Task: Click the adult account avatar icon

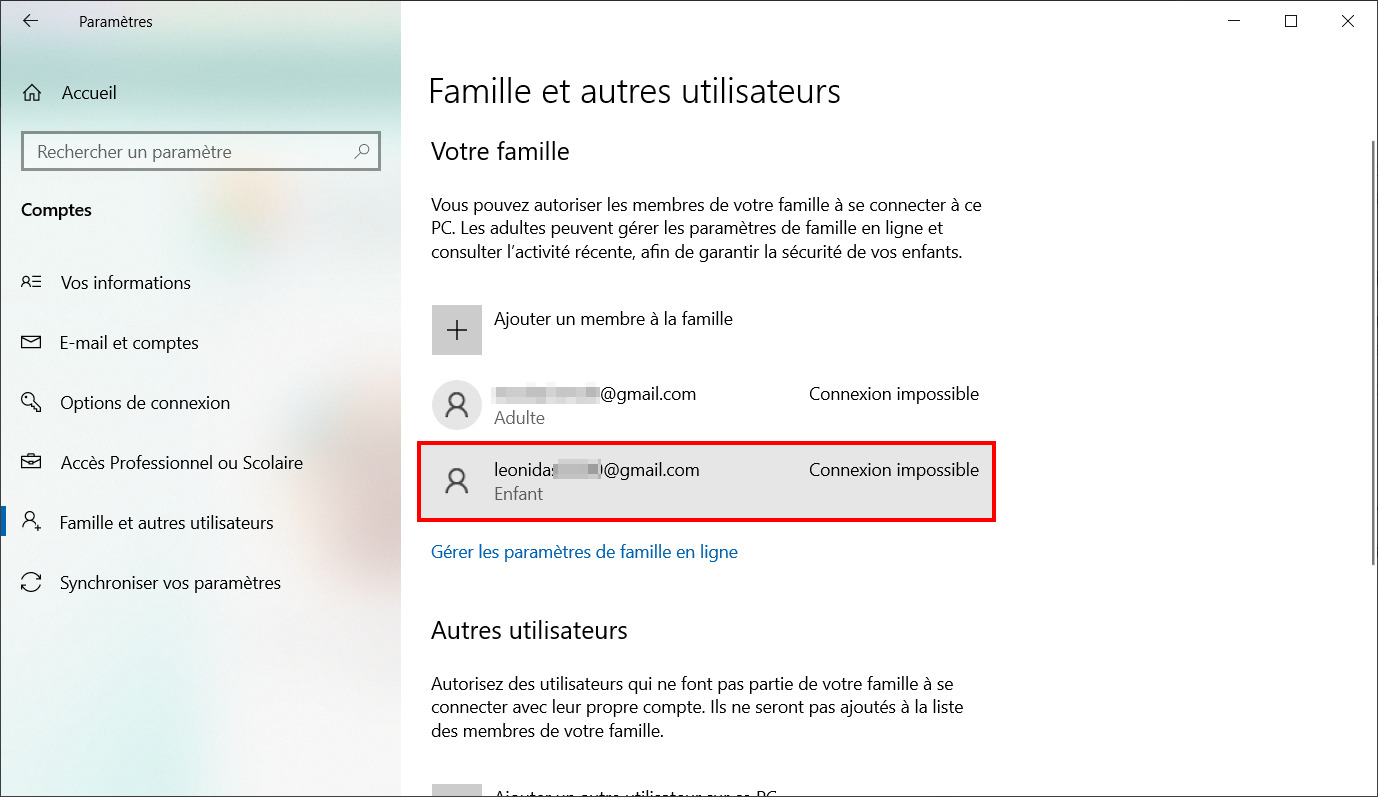Action: [x=457, y=405]
